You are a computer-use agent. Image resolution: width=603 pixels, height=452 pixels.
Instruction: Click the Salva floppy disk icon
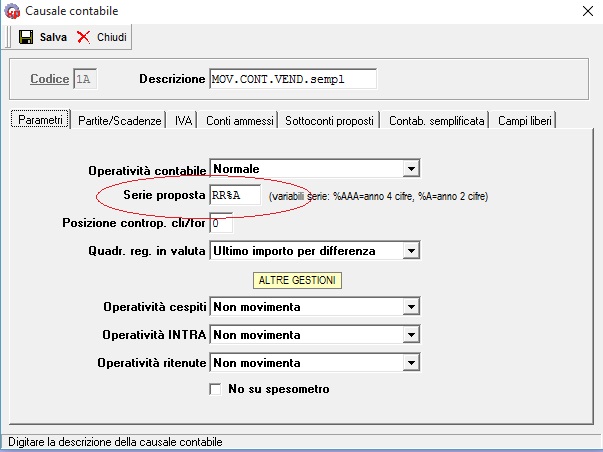(x=25, y=37)
